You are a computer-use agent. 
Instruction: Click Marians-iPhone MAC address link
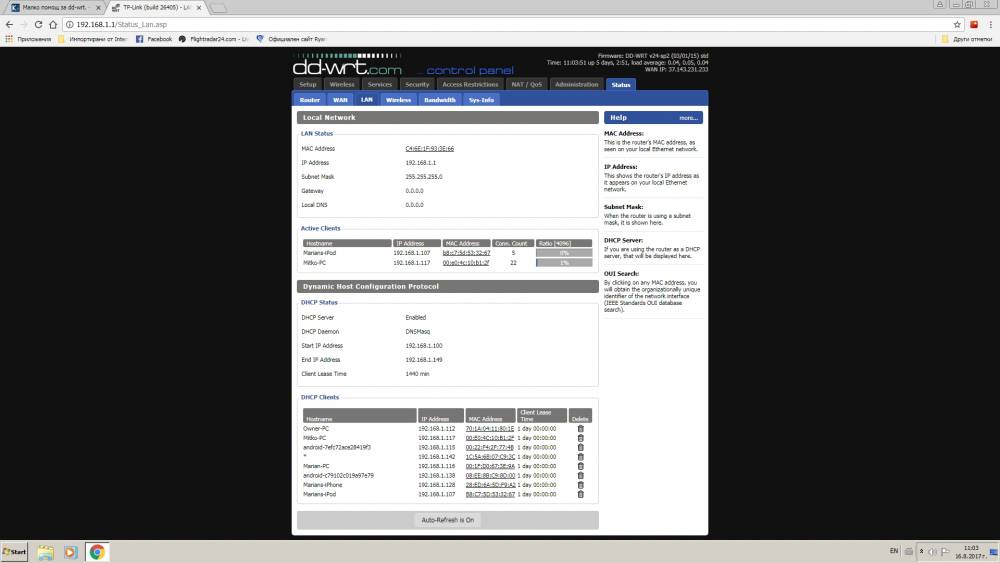point(490,485)
